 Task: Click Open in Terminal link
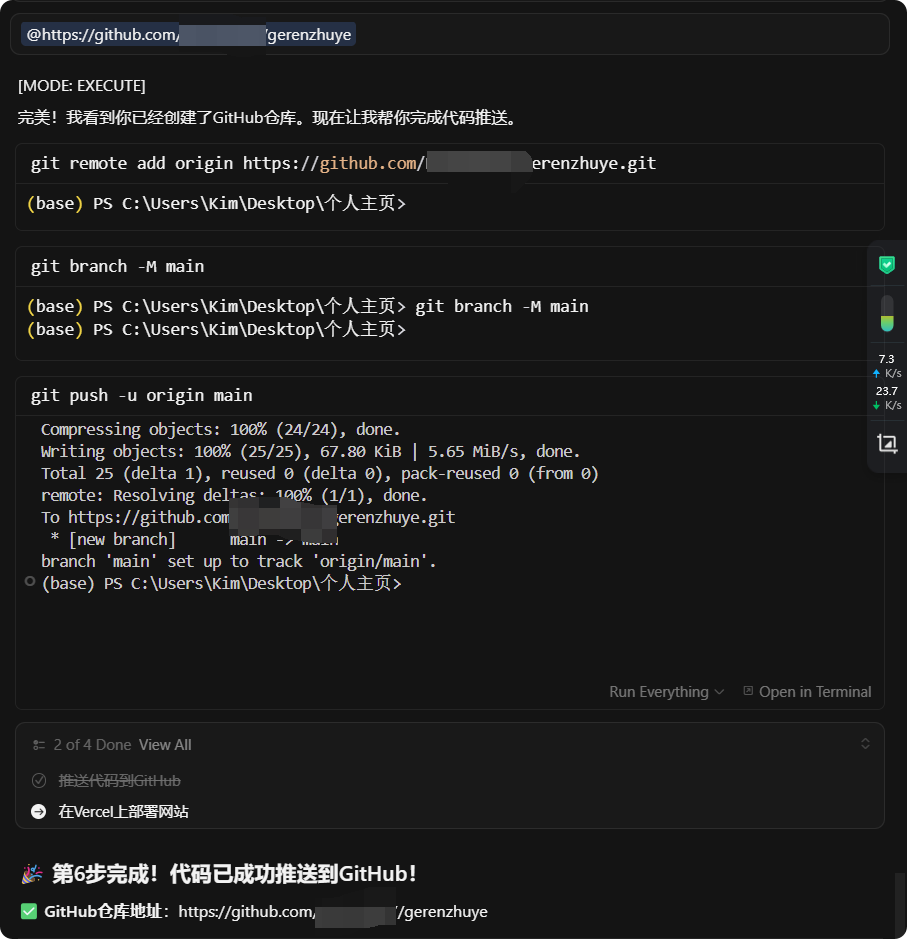(x=815, y=692)
